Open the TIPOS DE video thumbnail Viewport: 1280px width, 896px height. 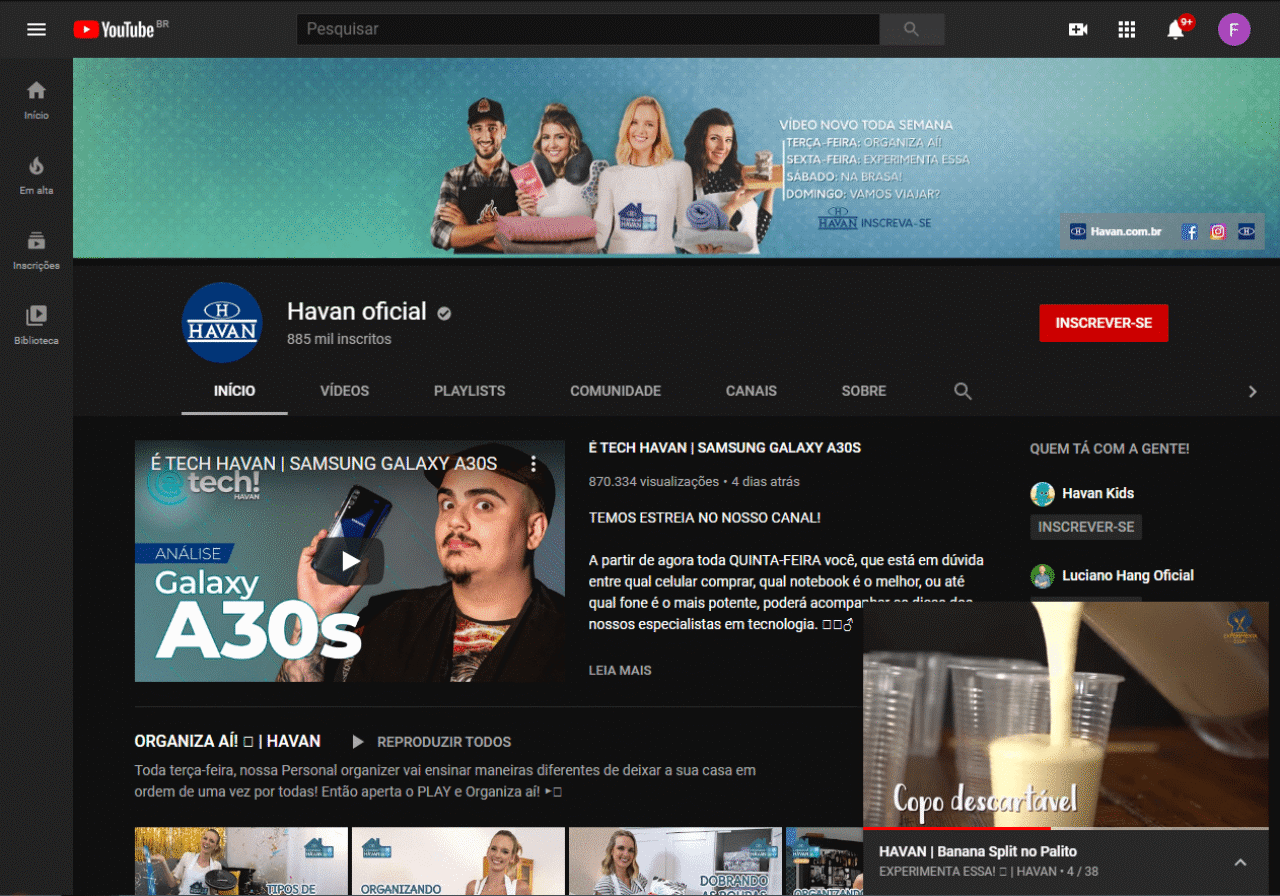click(x=241, y=861)
